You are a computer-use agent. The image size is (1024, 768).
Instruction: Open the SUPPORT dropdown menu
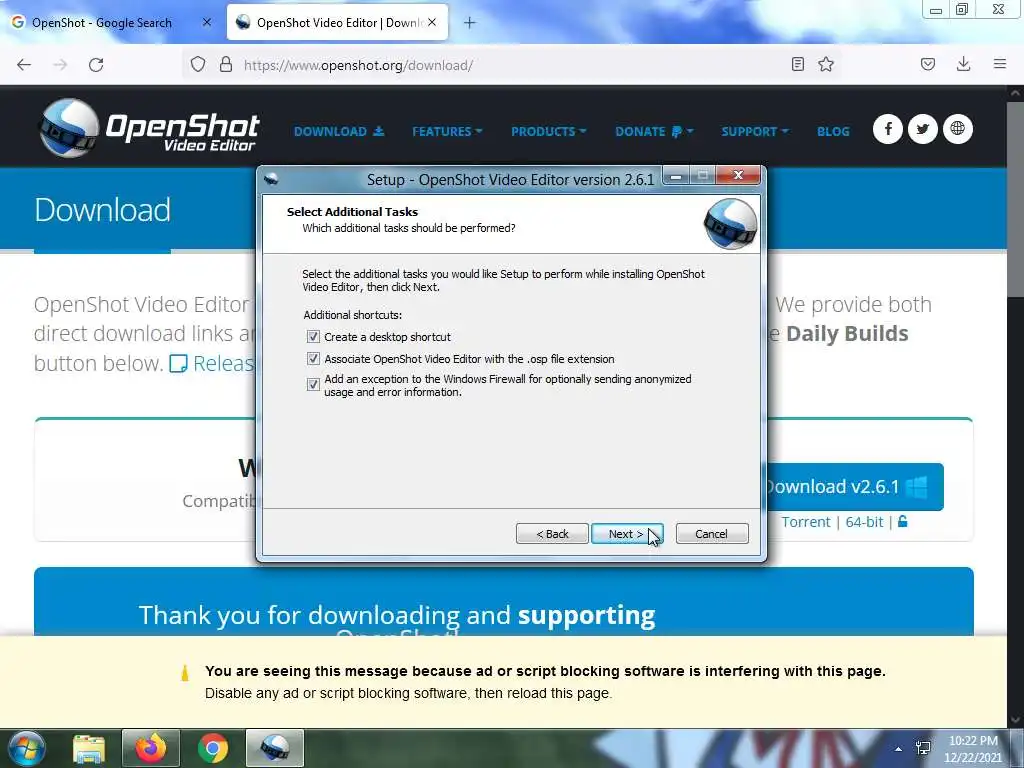[755, 131]
